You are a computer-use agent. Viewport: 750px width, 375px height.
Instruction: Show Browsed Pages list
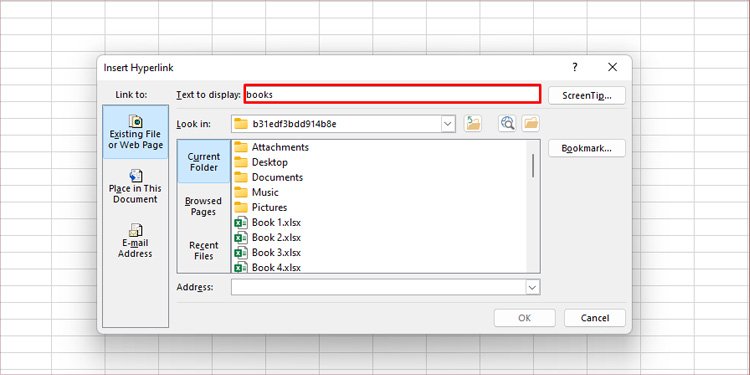[204, 206]
